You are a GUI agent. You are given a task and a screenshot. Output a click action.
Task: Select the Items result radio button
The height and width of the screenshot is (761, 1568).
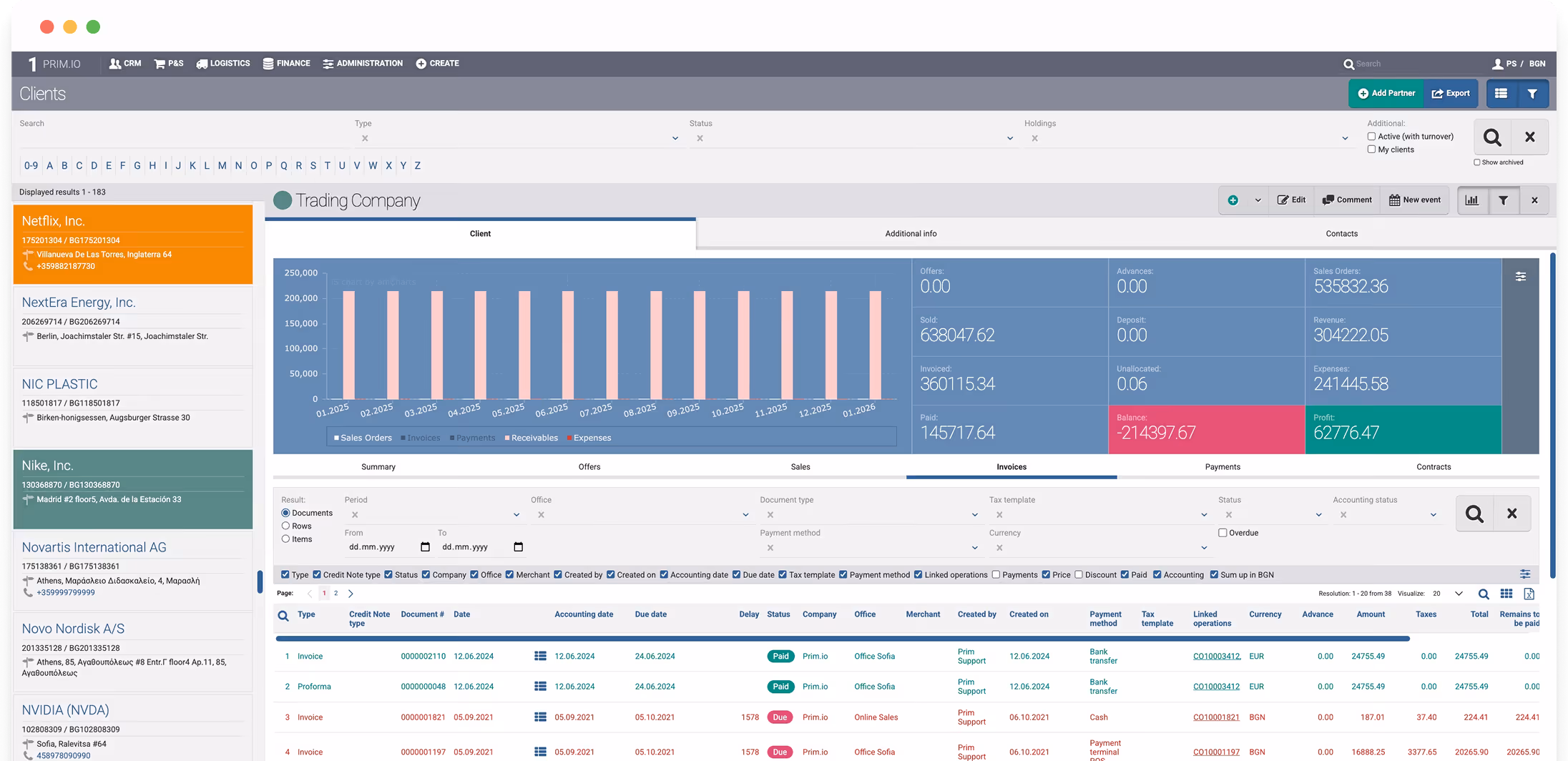[x=285, y=539]
